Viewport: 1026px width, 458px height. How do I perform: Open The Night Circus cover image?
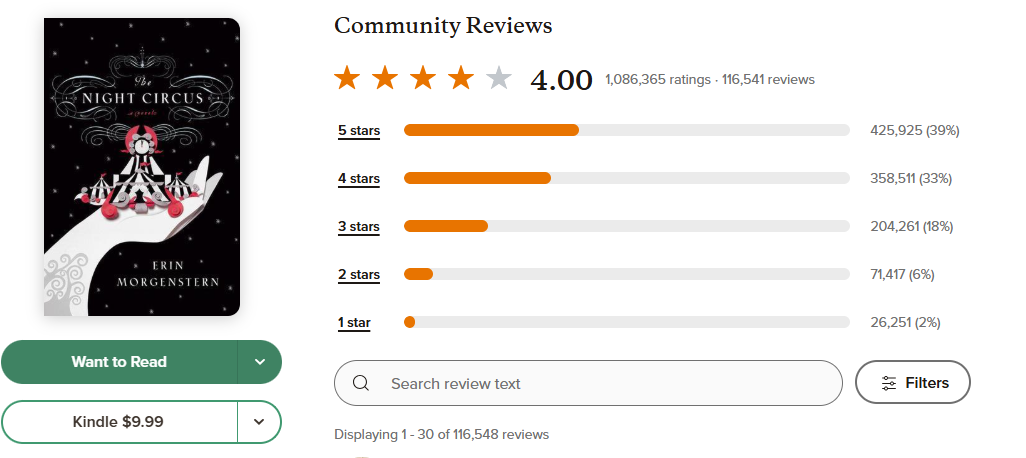click(x=141, y=167)
